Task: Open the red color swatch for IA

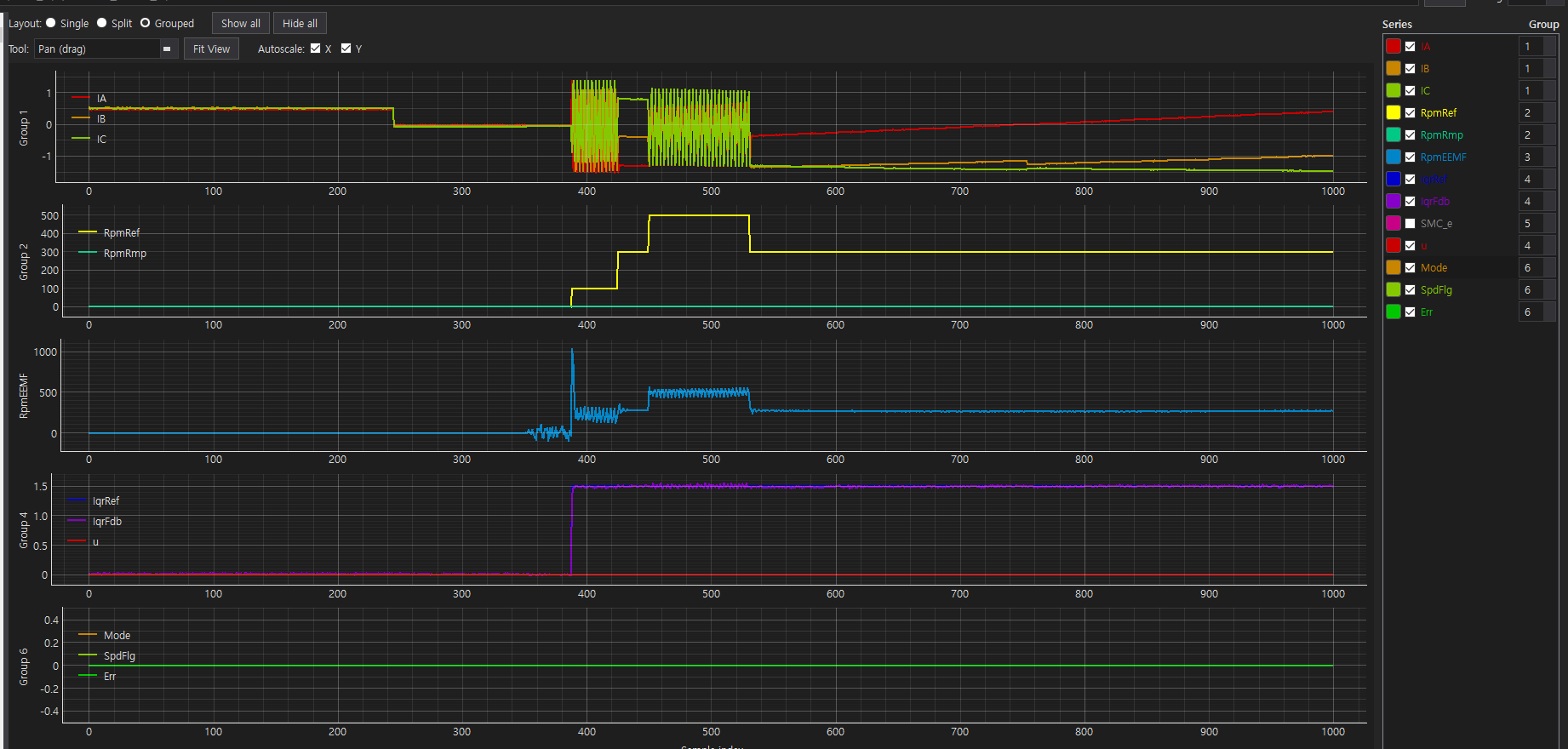Action: (x=1393, y=46)
